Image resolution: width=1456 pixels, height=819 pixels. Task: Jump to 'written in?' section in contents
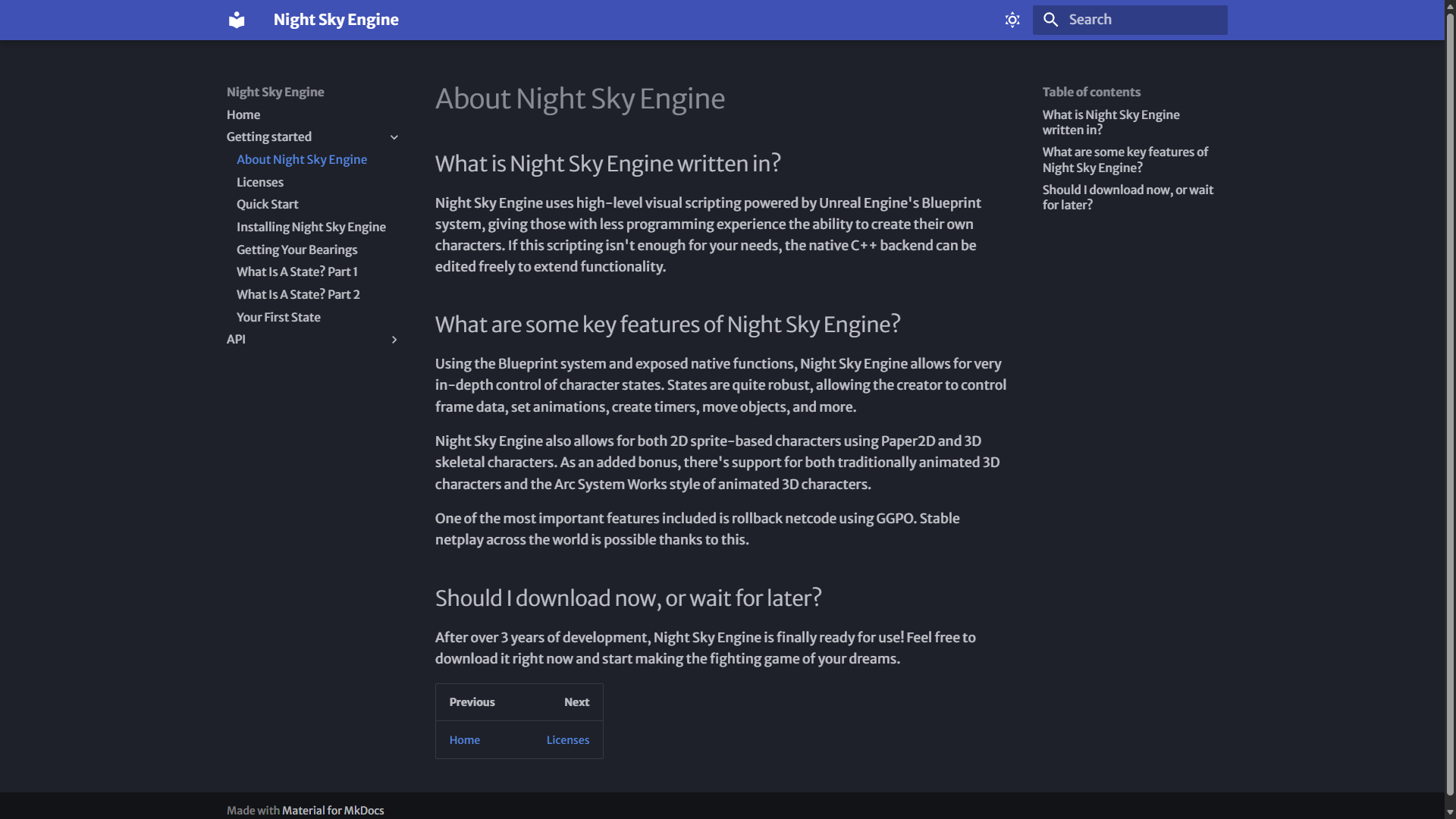click(x=1110, y=122)
